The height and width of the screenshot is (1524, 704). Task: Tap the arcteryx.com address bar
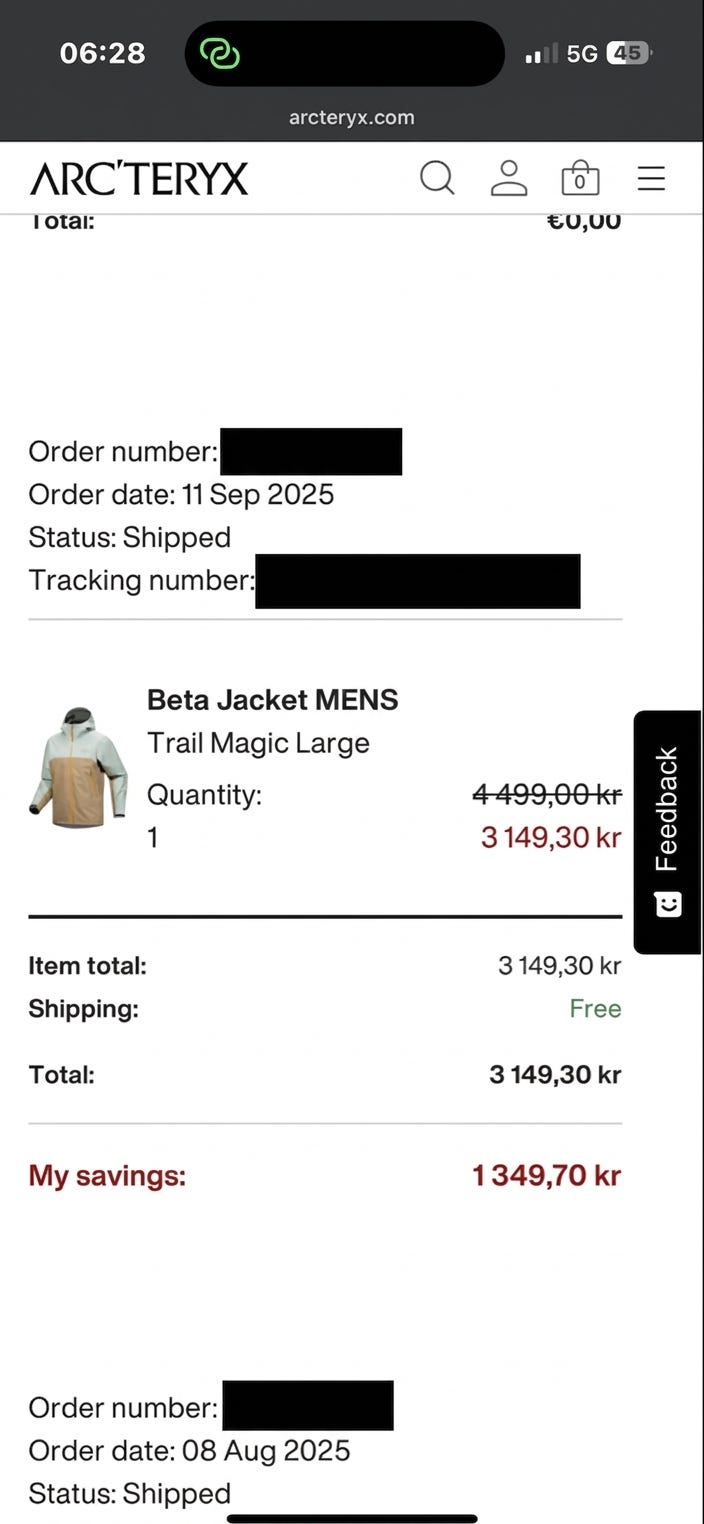351,117
